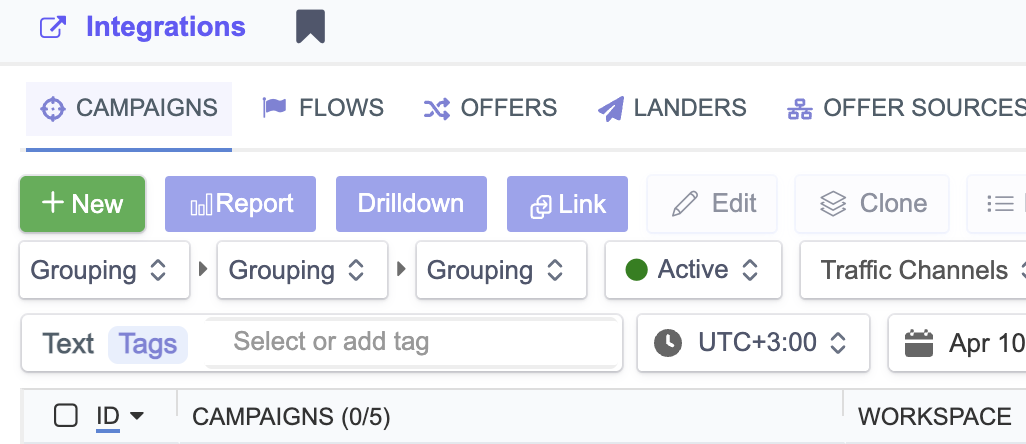Image resolution: width=1026 pixels, height=444 pixels.
Task: Click the Select or add tag field
Action: click(x=410, y=342)
